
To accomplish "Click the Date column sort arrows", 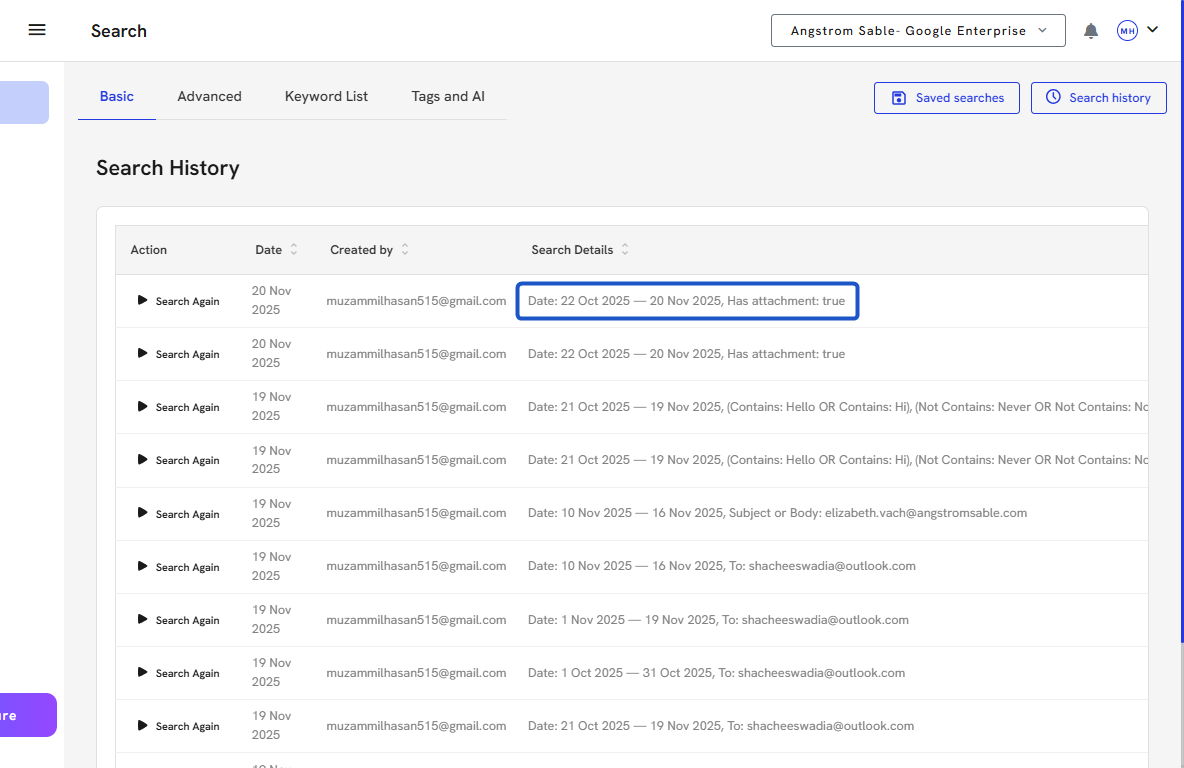I will [294, 250].
